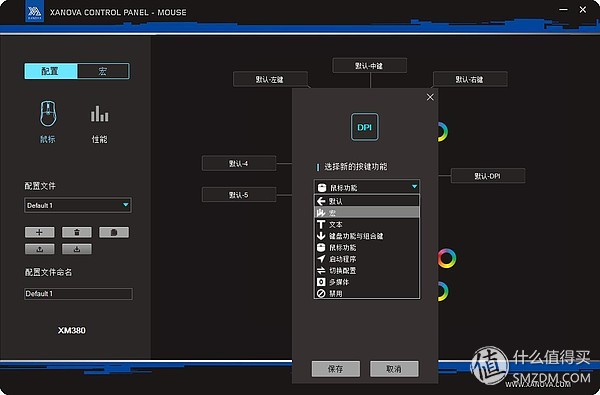The height and width of the screenshot is (395, 600).
Task: Click the 保存 save button
Action: click(x=336, y=369)
